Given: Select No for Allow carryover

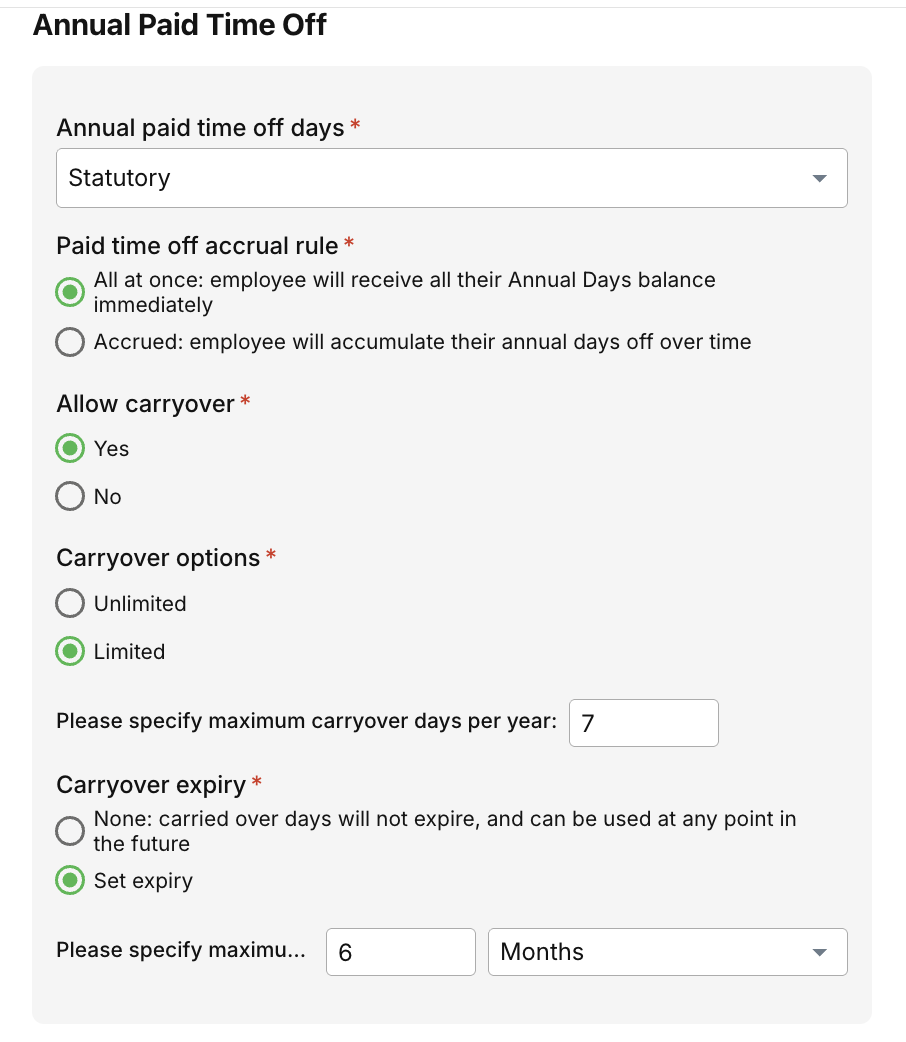Looking at the screenshot, I should [x=70, y=497].
